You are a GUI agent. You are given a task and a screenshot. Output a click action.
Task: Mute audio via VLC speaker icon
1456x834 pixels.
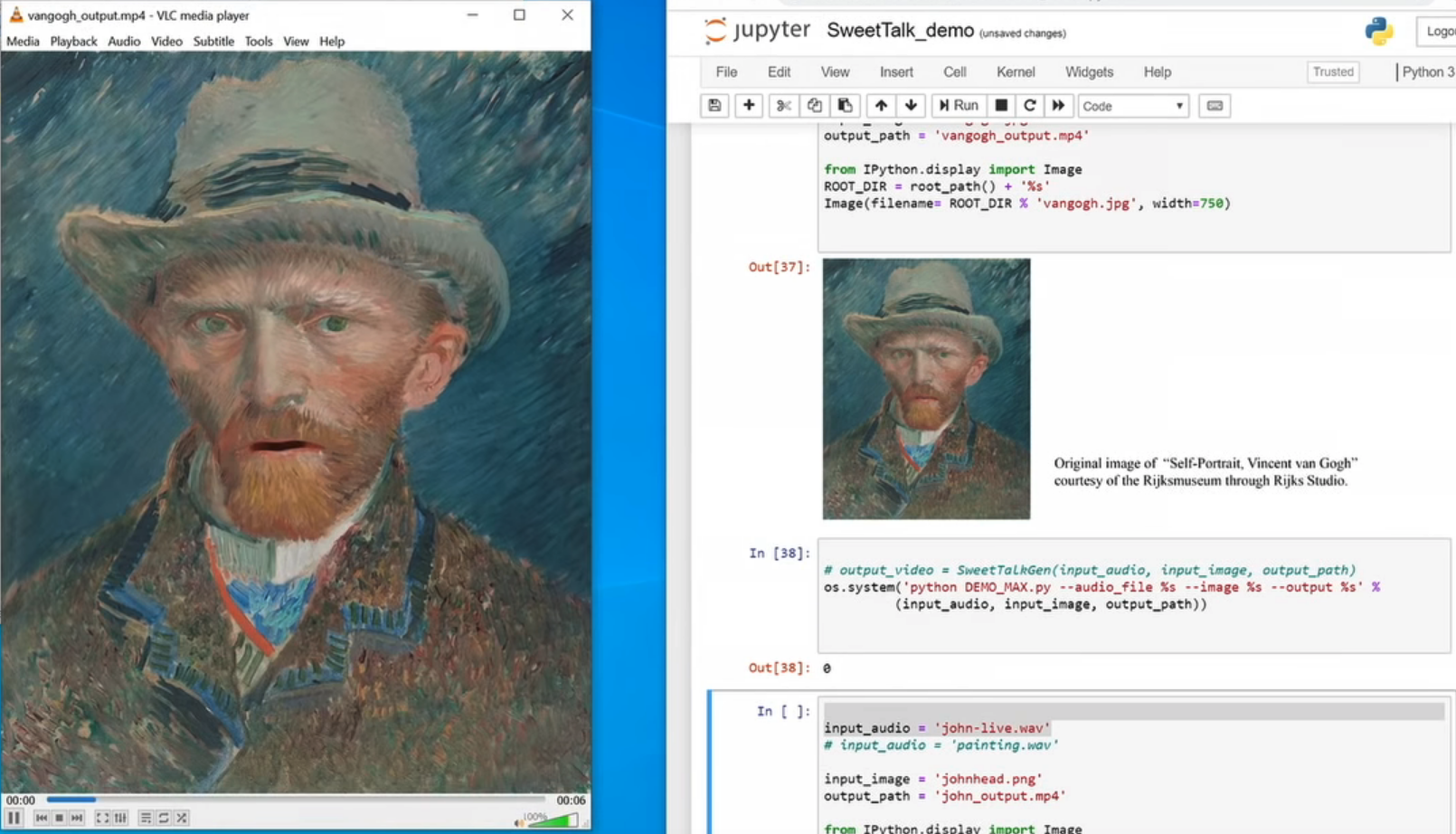click(519, 821)
